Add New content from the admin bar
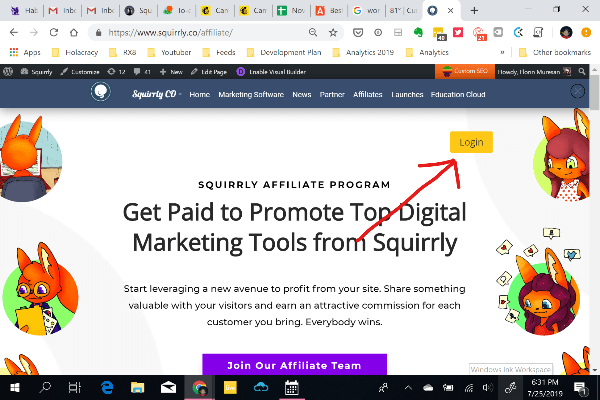The height and width of the screenshot is (400, 600). 171,72
